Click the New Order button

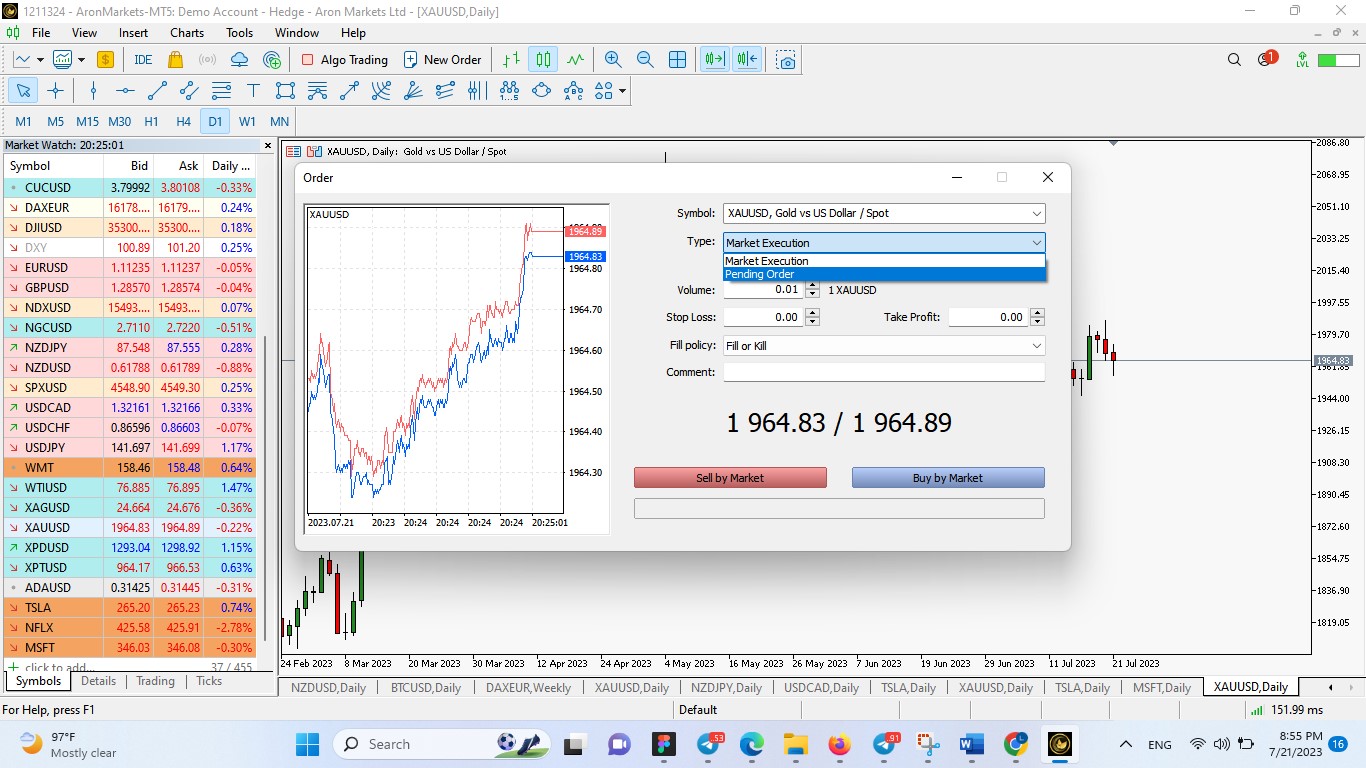pos(443,60)
